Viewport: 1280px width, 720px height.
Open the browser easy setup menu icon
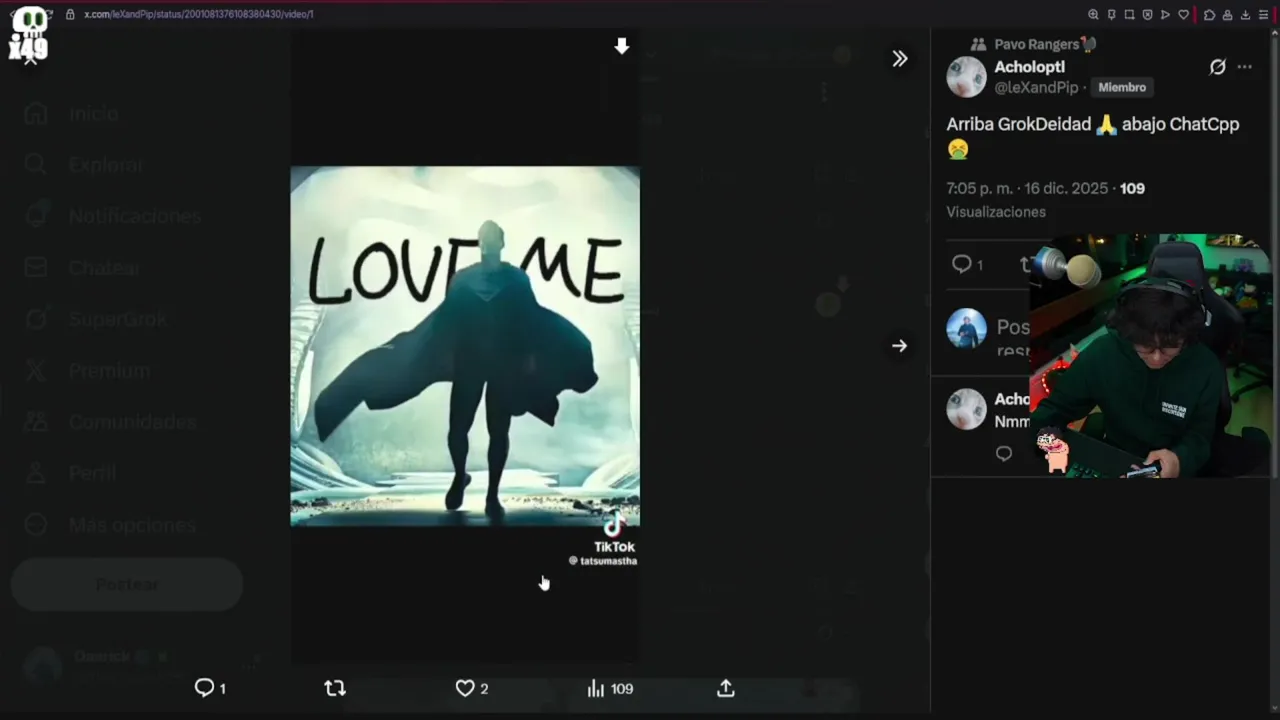tap(1263, 15)
